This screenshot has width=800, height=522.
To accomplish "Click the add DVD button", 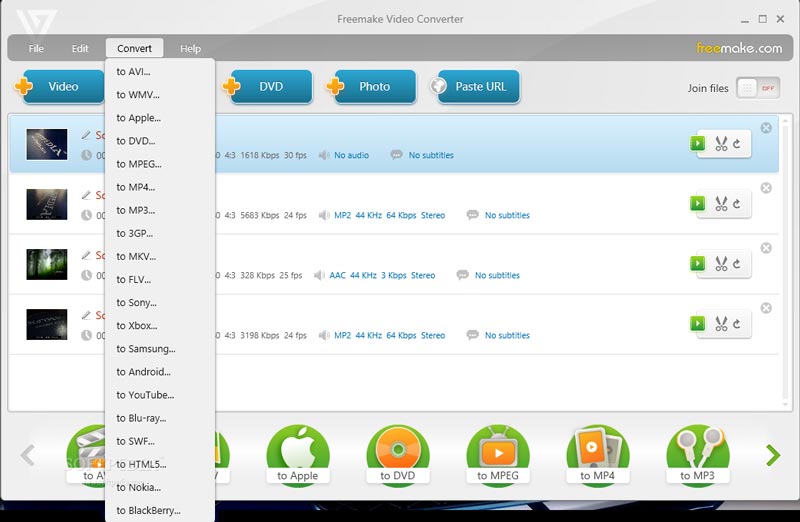I will [267, 87].
